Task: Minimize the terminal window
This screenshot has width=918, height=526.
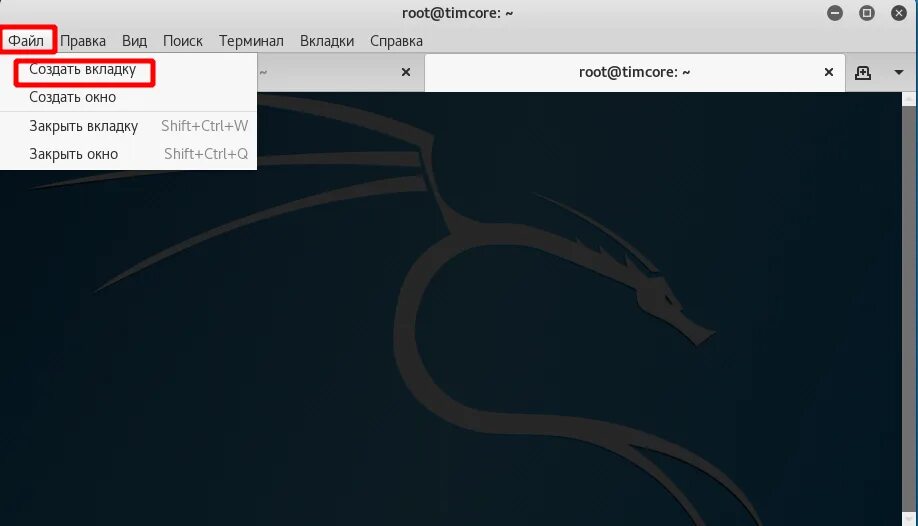Action: (835, 13)
